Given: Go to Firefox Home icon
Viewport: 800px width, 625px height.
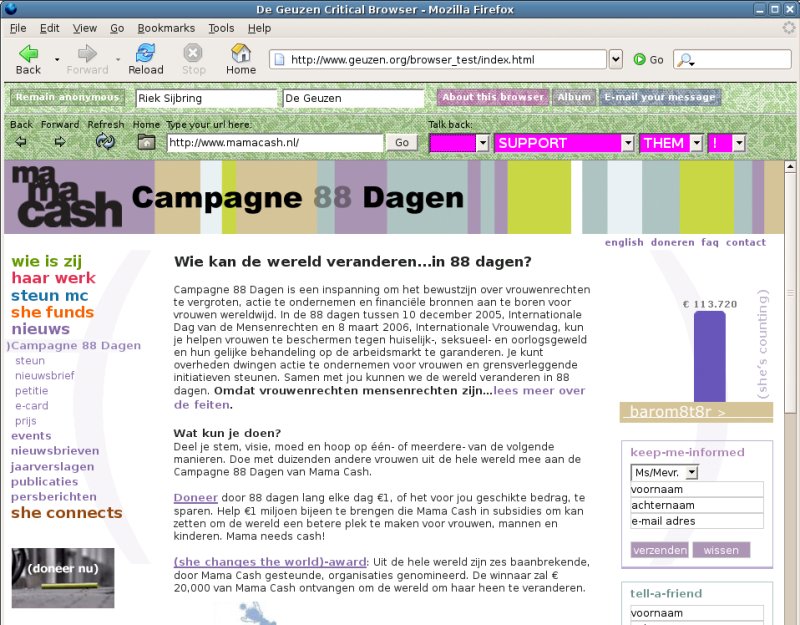Looking at the screenshot, I should 241,53.
